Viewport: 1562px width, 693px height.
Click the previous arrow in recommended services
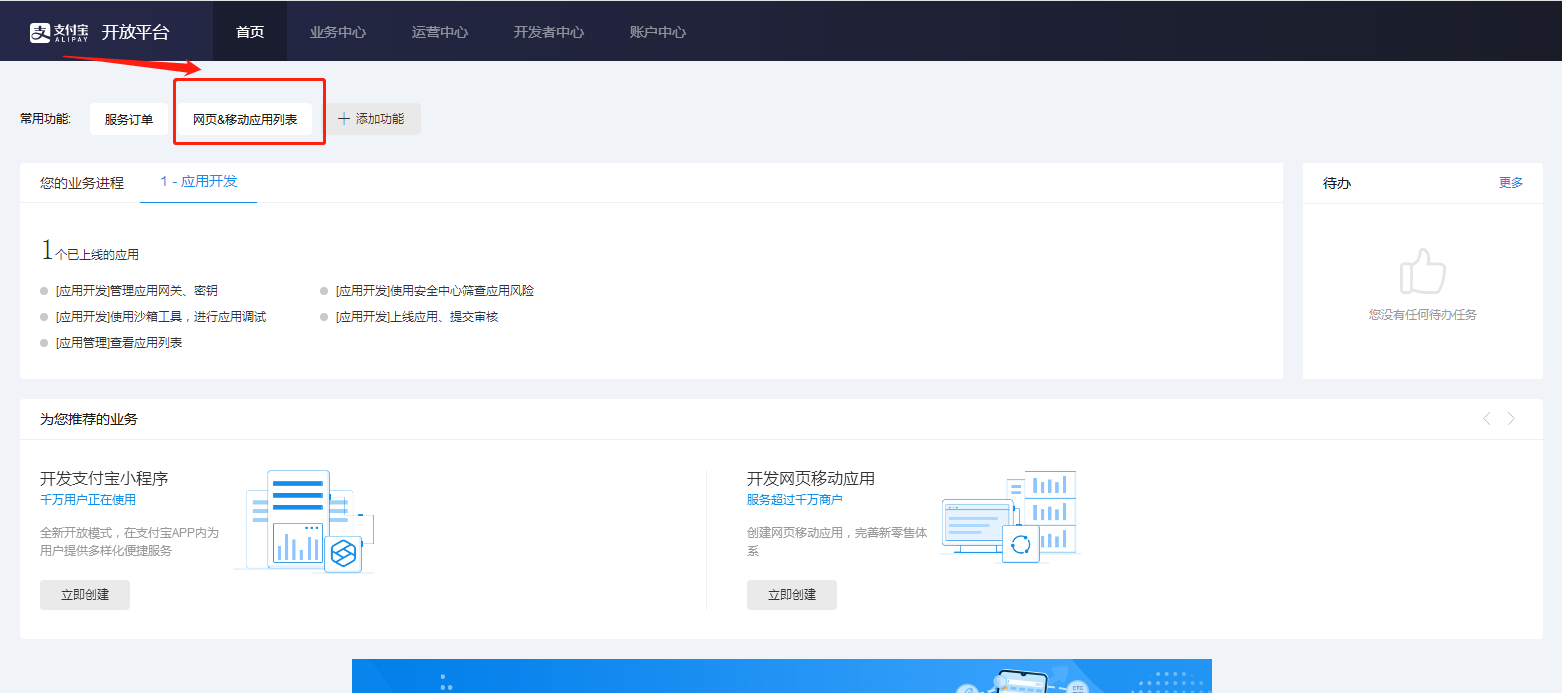tap(1486, 419)
